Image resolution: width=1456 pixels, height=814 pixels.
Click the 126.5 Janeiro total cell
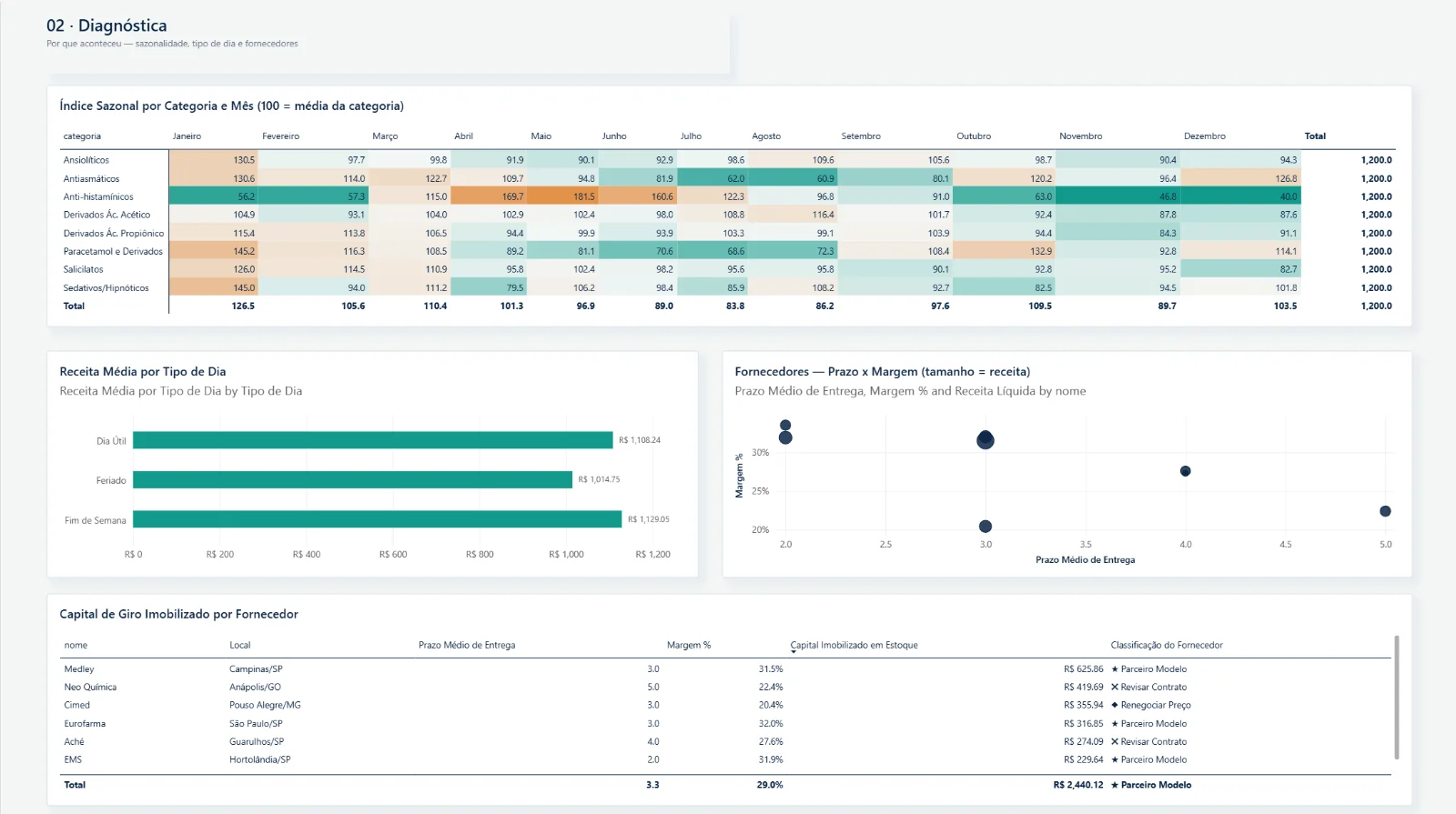[243, 307]
